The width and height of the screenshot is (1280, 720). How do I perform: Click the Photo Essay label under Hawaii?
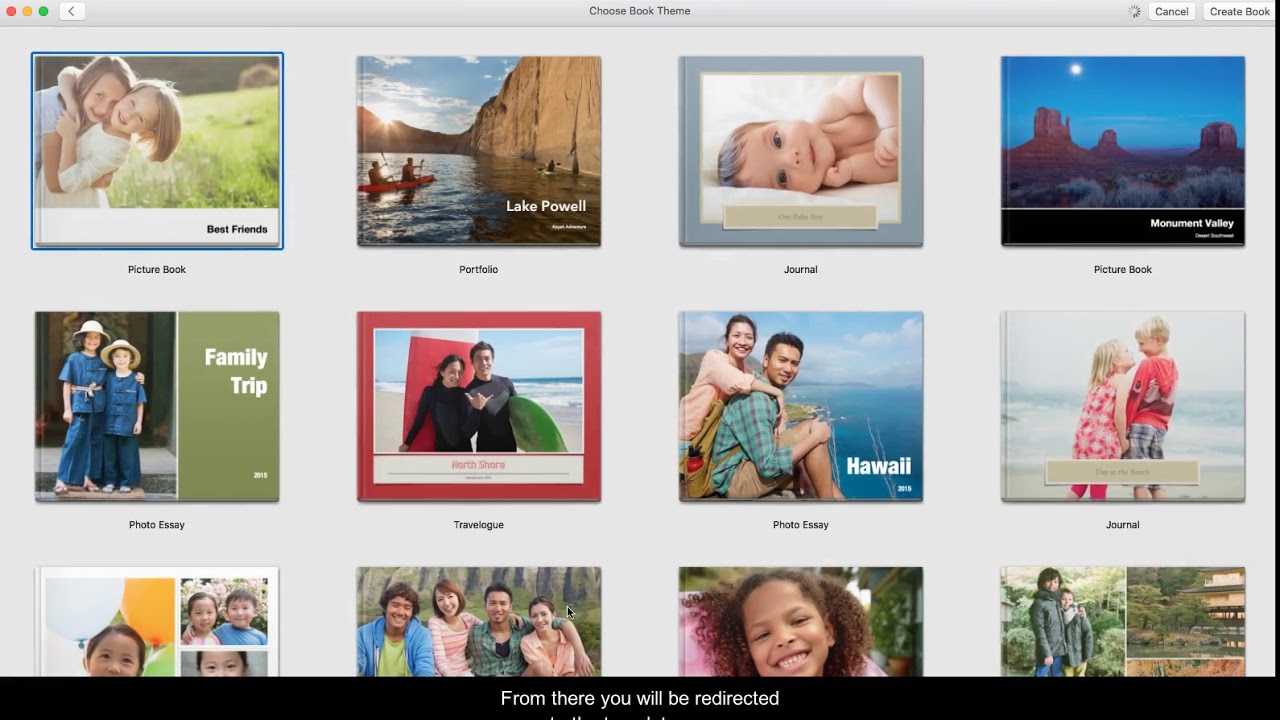(x=801, y=525)
